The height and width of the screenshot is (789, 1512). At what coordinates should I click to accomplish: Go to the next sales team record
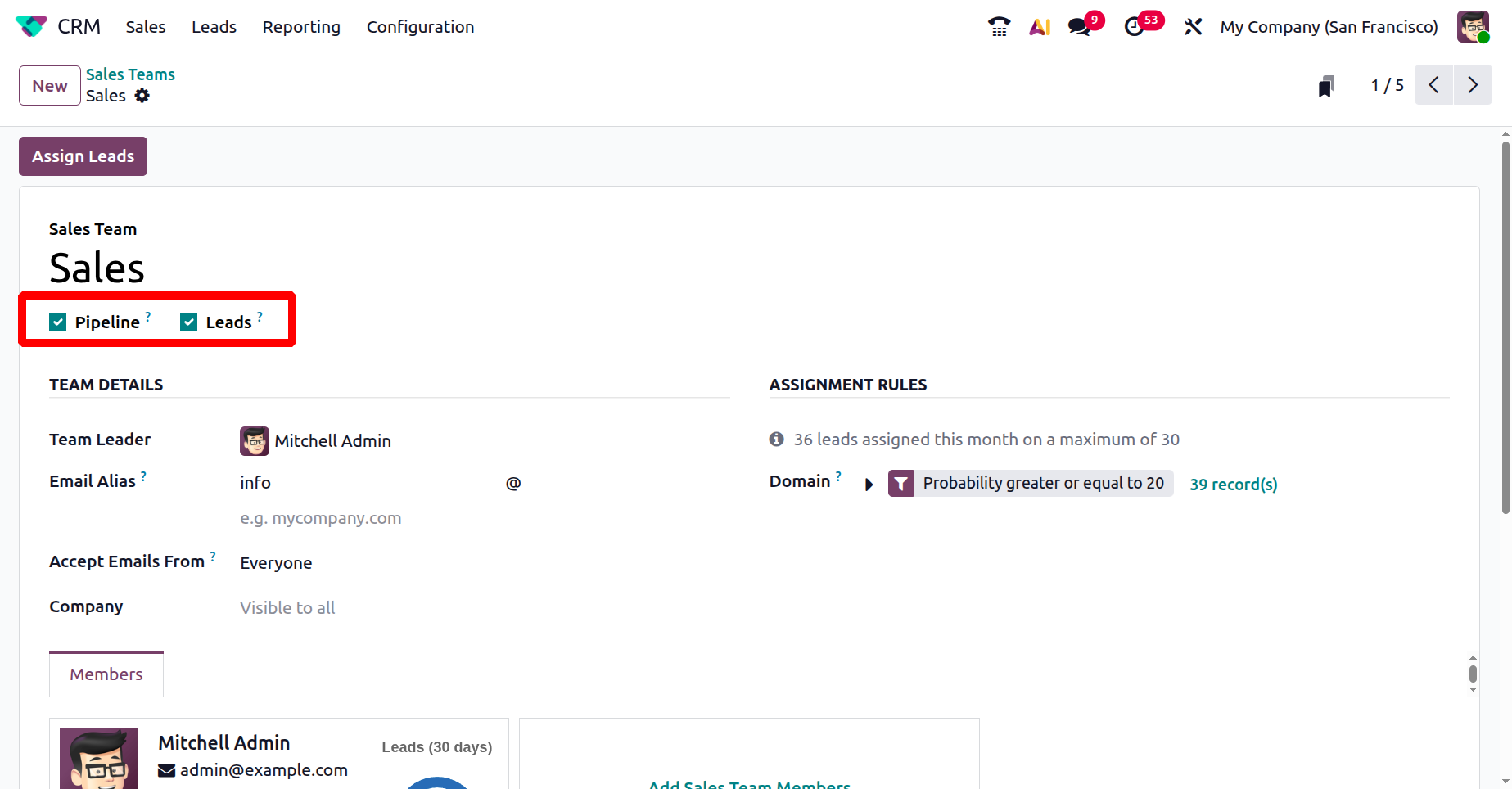(x=1473, y=85)
